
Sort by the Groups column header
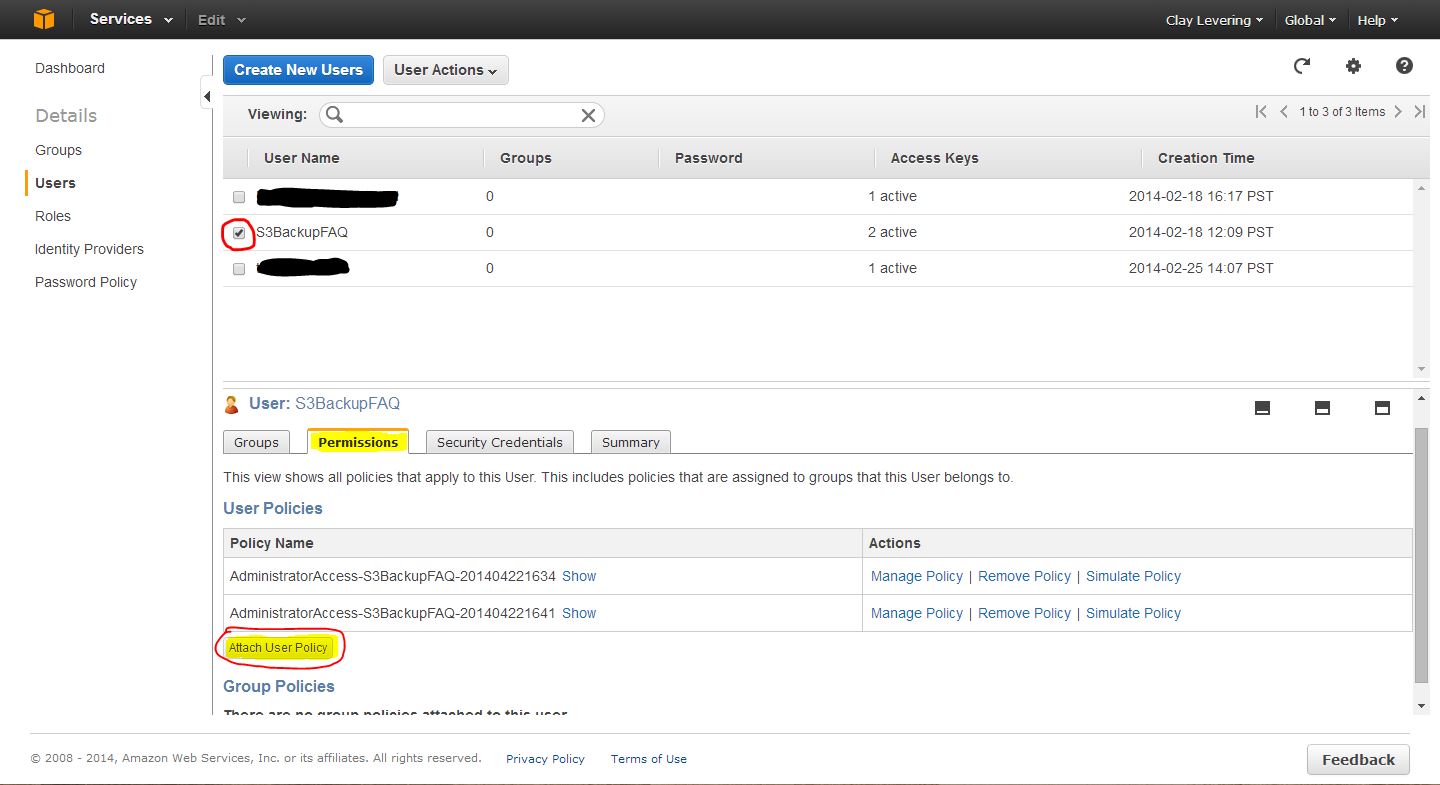point(526,158)
